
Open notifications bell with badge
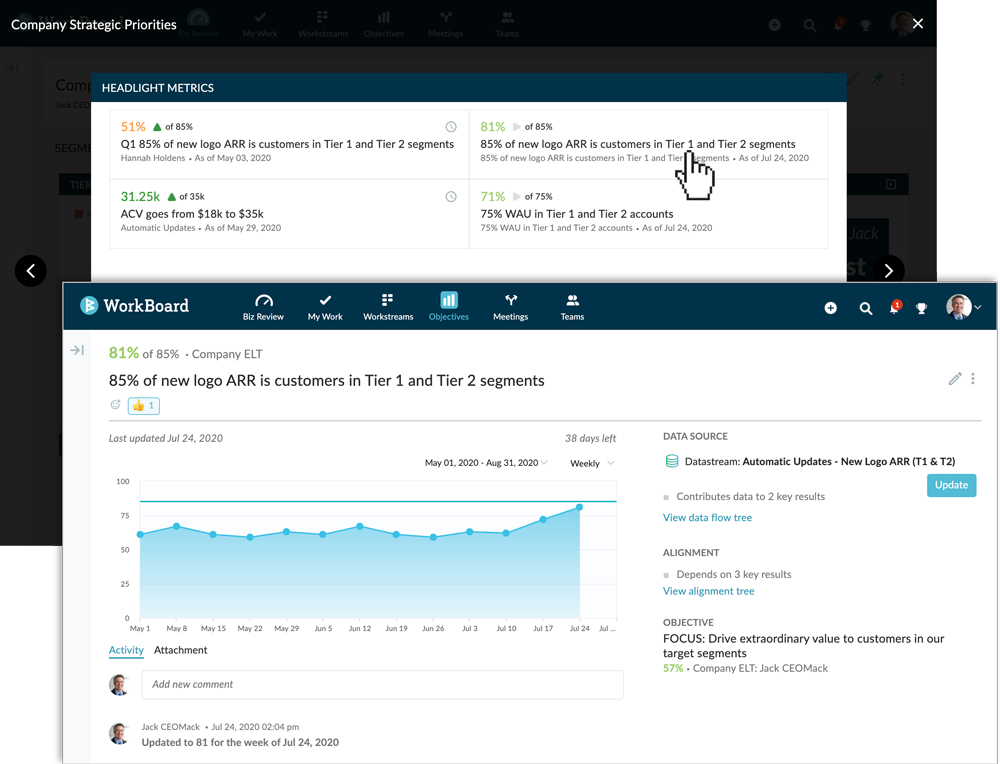coord(894,308)
